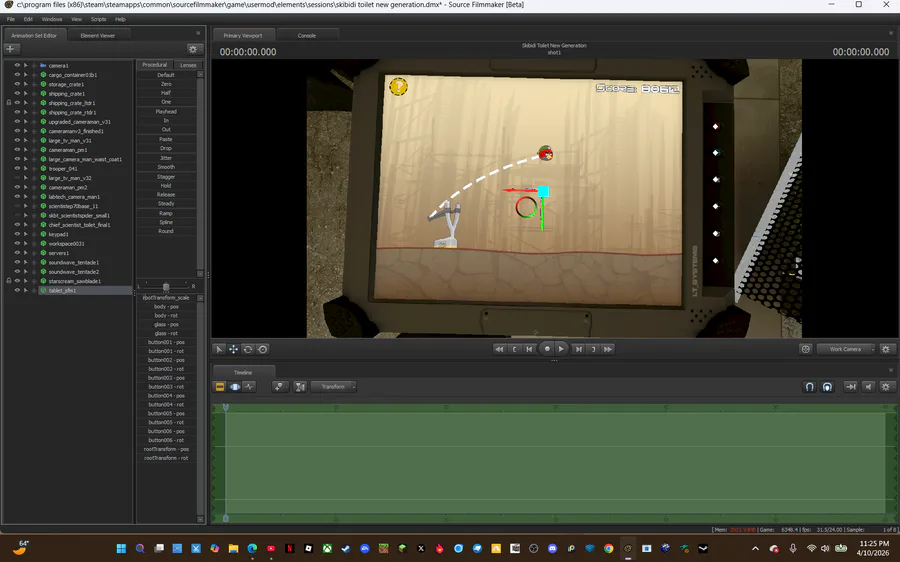Open the viewport settings gear
Screen dimensions: 900x562
coord(886,349)
